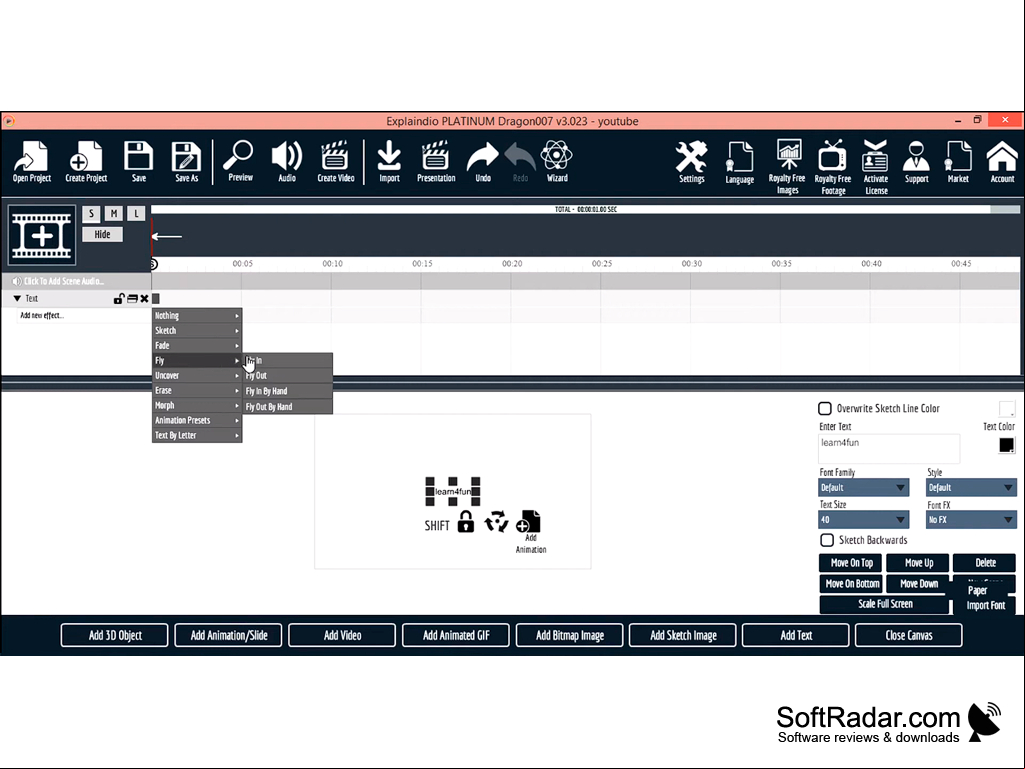
Task: Click the Add Animation icon on canvas
Action: pyautogui.click(x=529, y=531)
